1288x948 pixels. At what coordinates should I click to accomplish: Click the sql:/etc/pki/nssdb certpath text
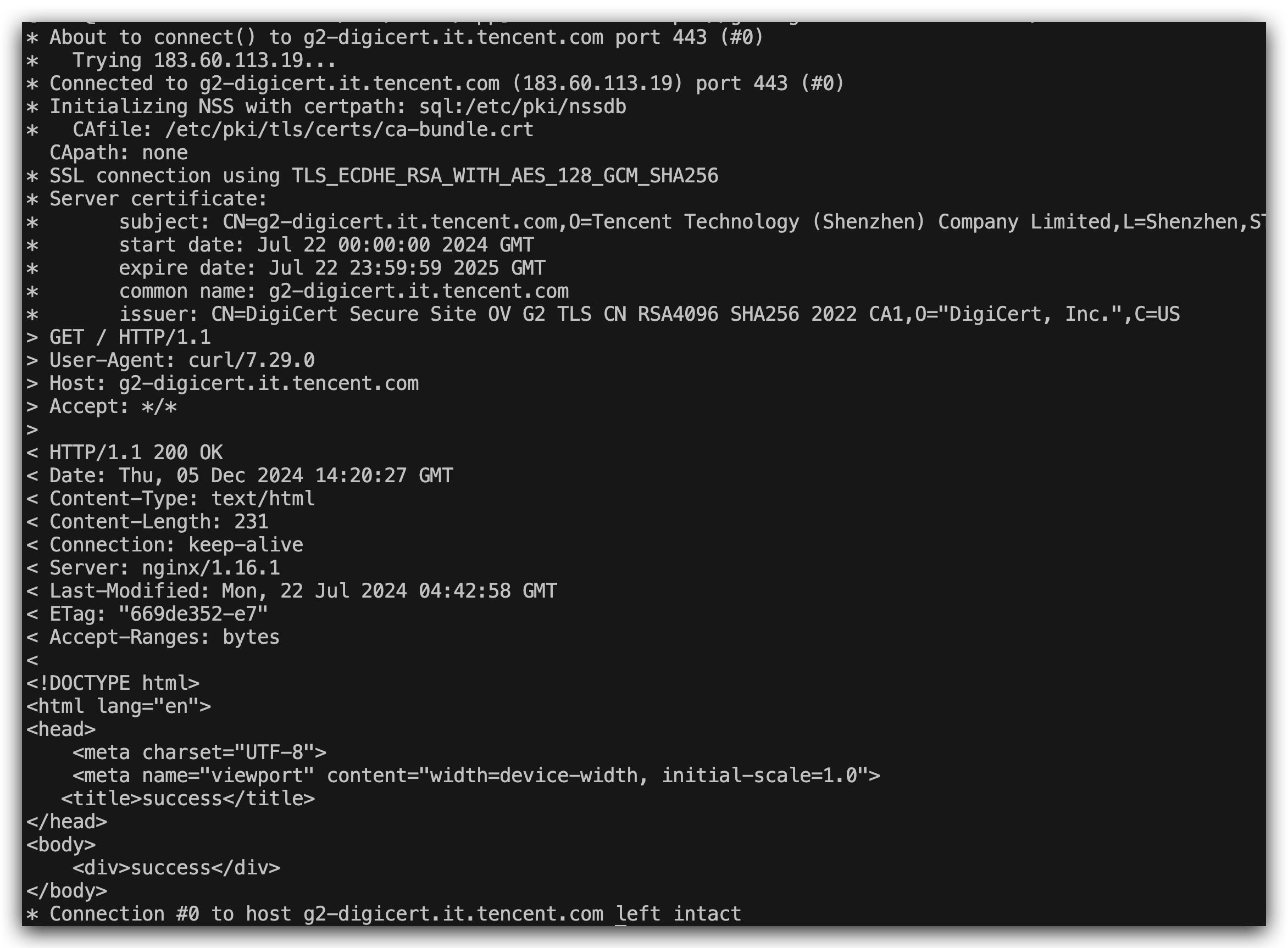tap(523, 107)
